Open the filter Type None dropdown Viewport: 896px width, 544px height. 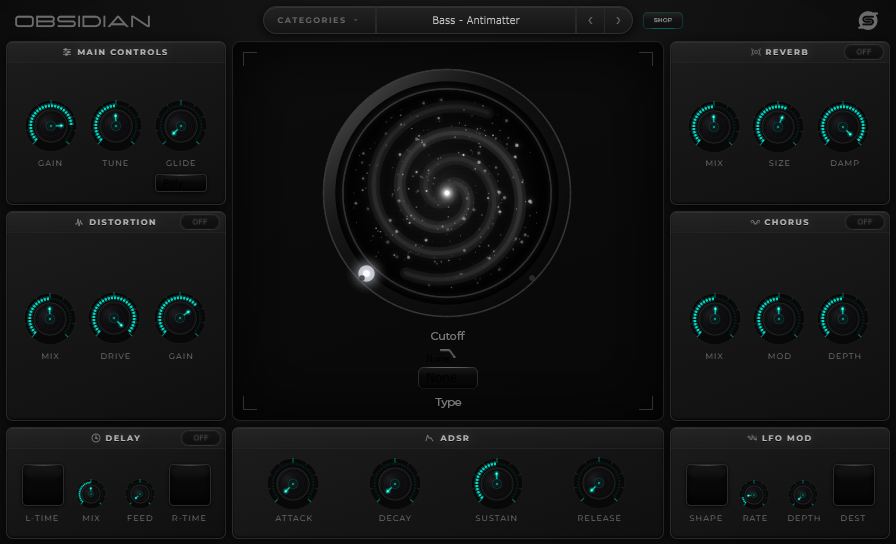pos(447,378)
